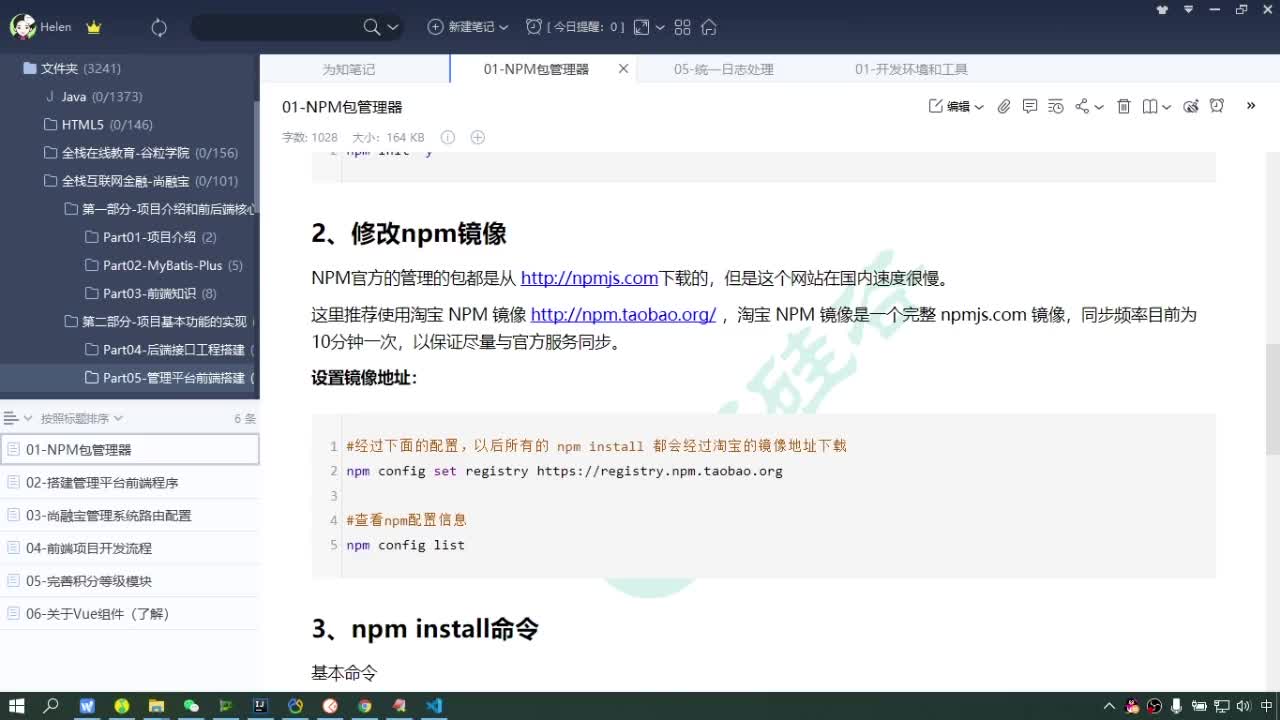This screenshot has width=1280, height=720.
Task: Click the VIP crown icon beside Helen
Action: click(94, 28)
